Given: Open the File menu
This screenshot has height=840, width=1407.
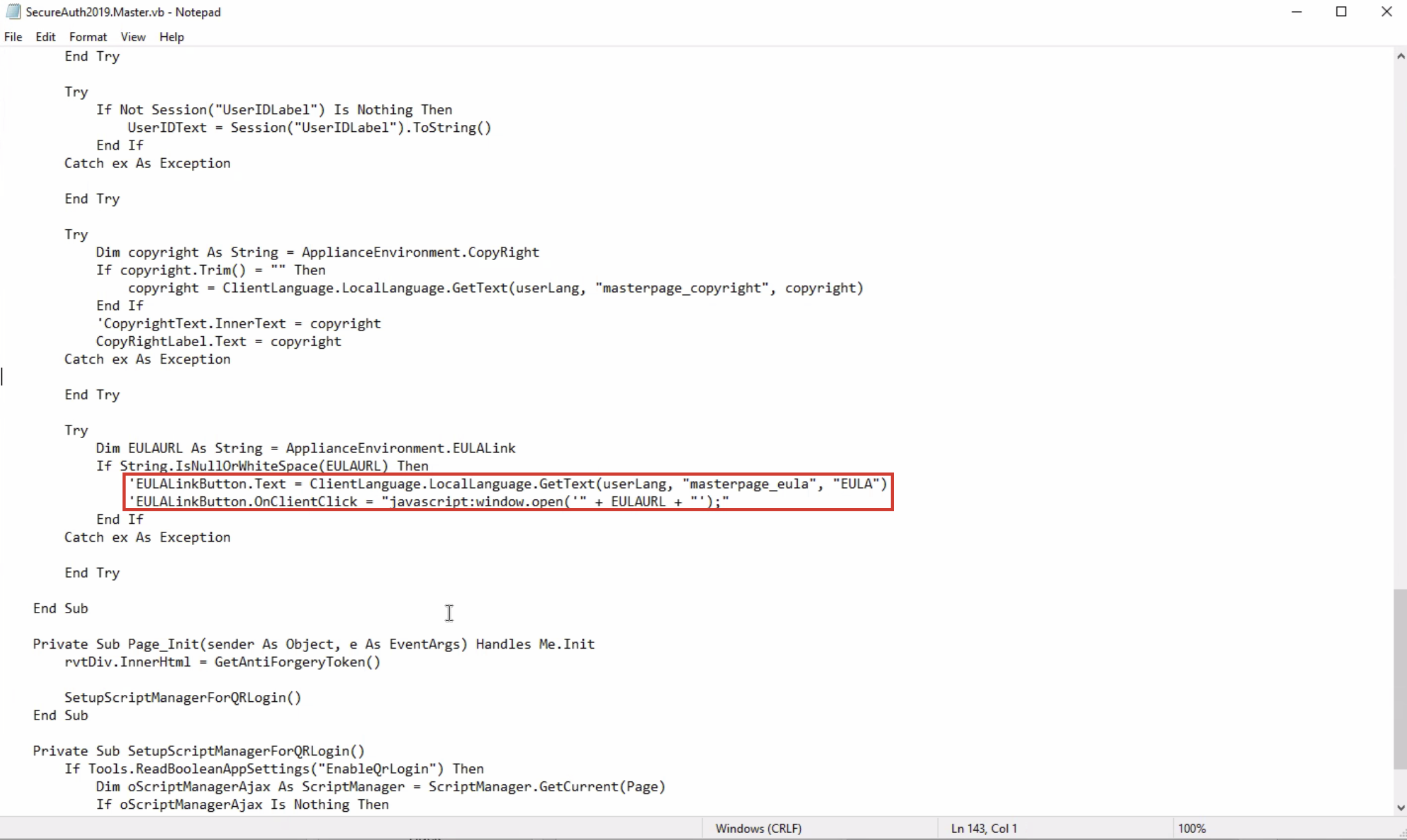Looking at the screenshot, I should [x=13, y=36].
